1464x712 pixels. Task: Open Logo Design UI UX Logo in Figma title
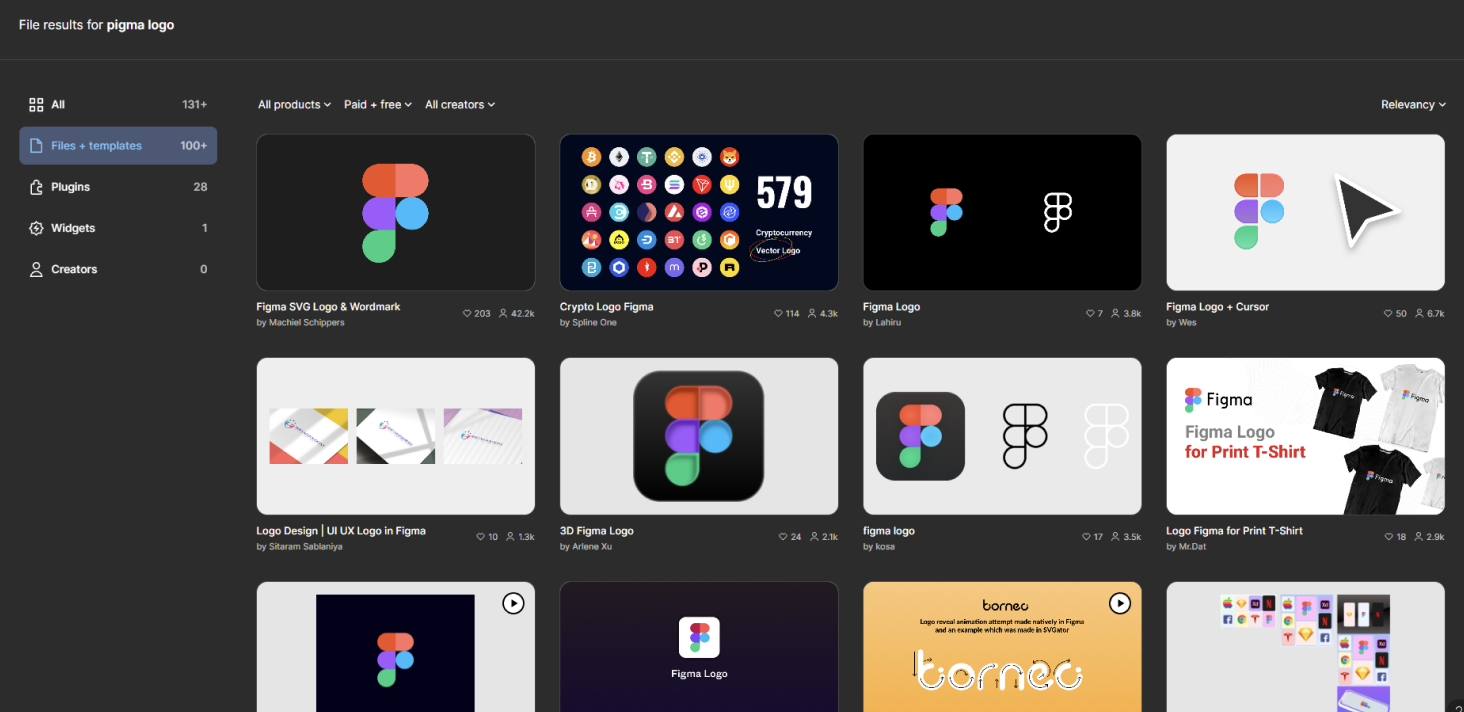point(341,531)
